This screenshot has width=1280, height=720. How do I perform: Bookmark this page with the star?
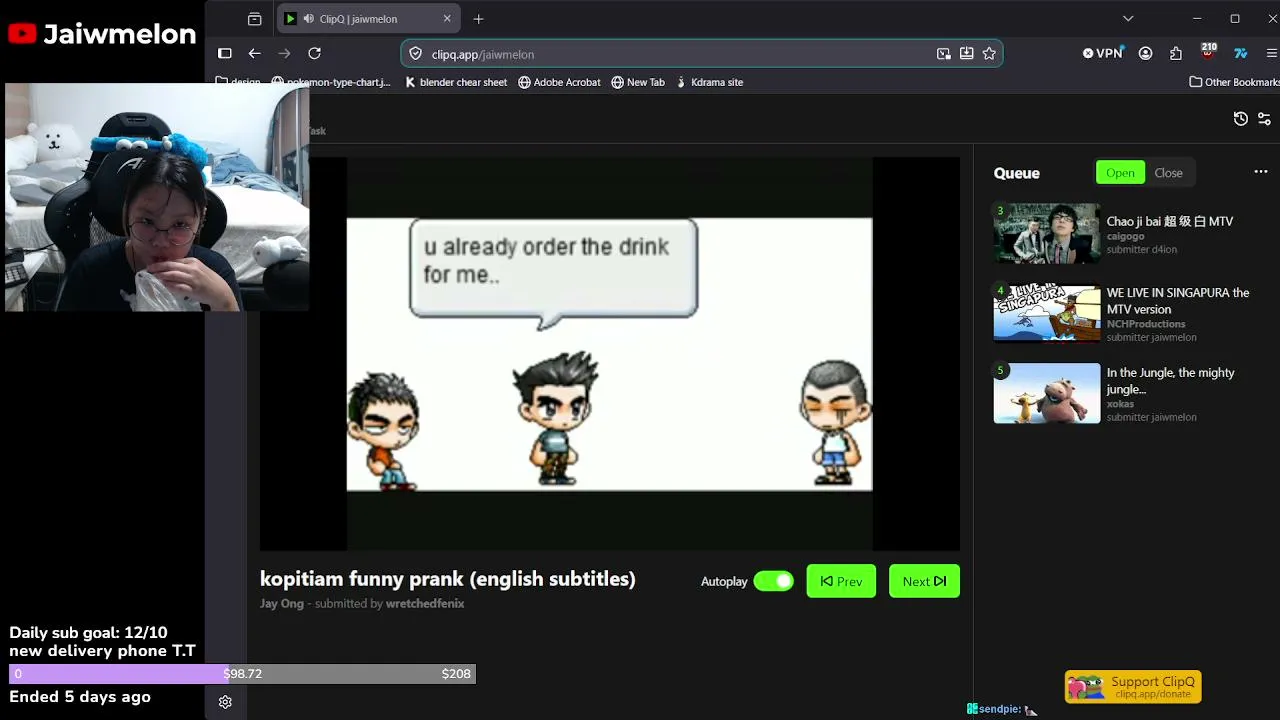989,54
